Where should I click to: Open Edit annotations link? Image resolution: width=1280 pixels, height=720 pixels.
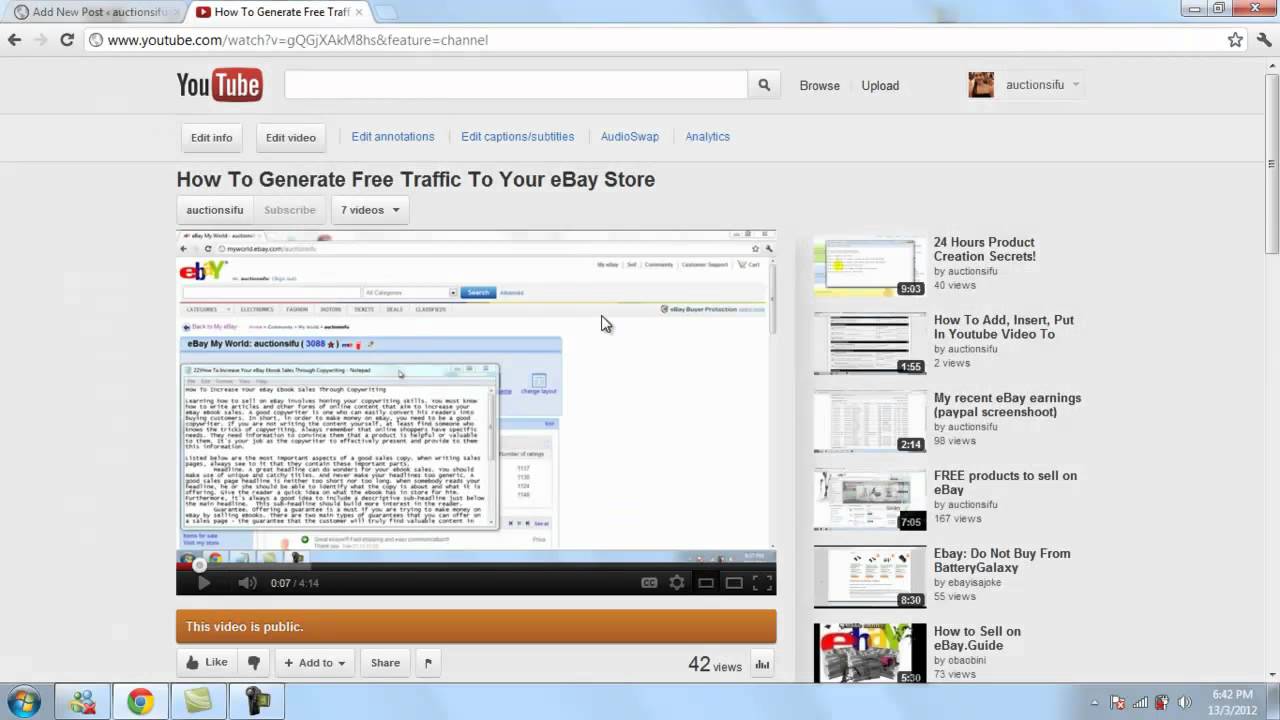[393, 137]
